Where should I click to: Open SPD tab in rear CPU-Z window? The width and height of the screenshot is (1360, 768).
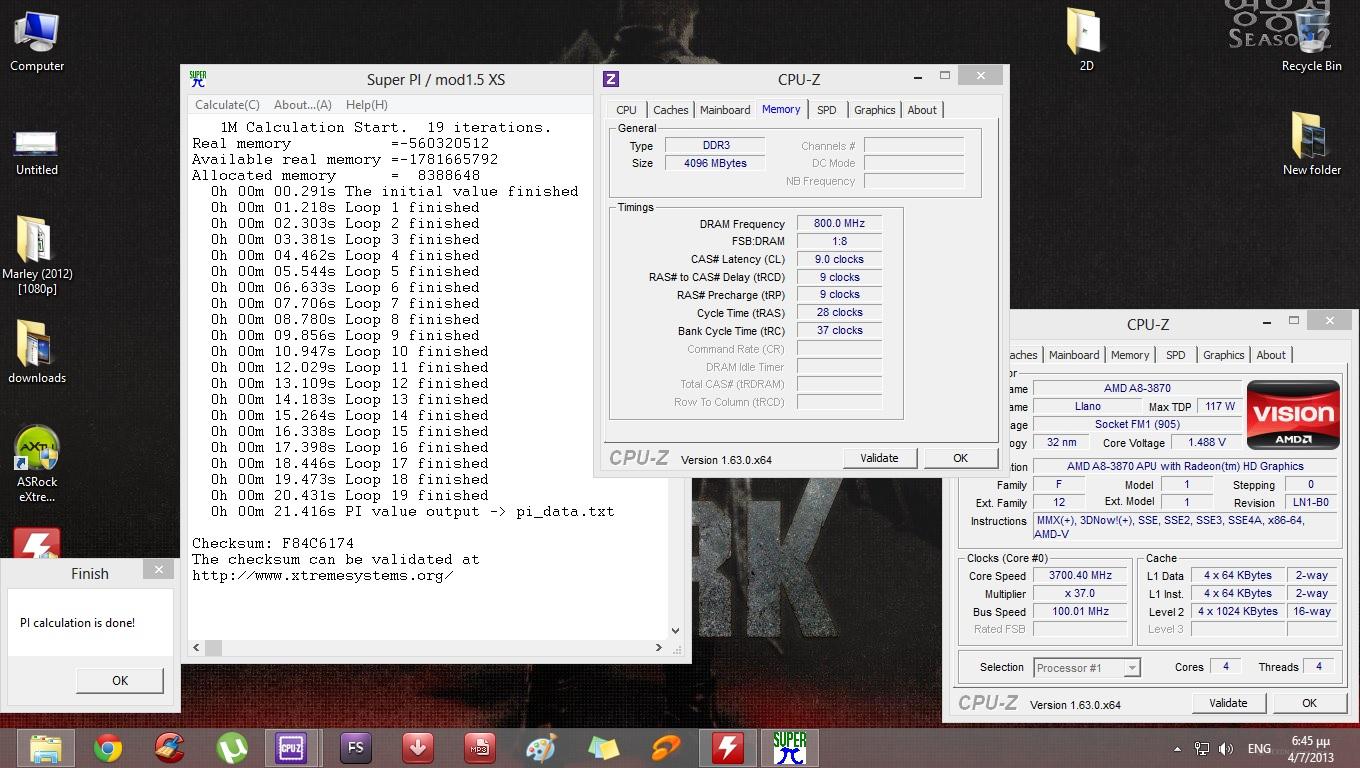tap(1175, 355)
